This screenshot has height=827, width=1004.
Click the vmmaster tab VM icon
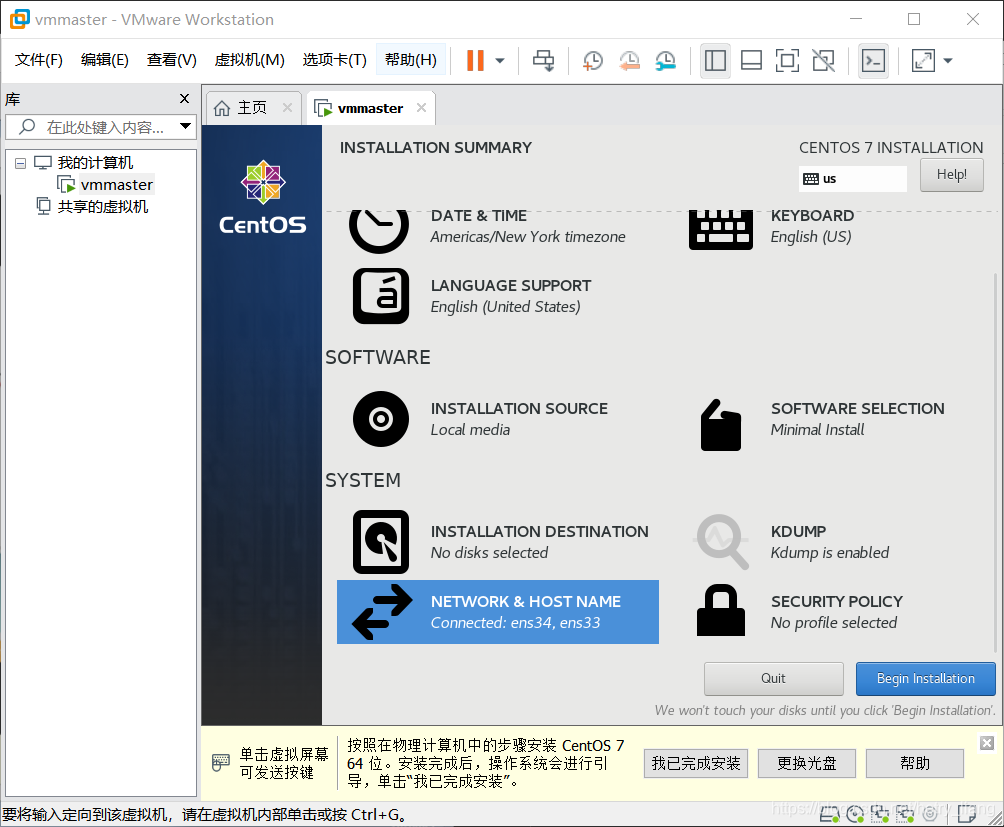coord(323,108)
